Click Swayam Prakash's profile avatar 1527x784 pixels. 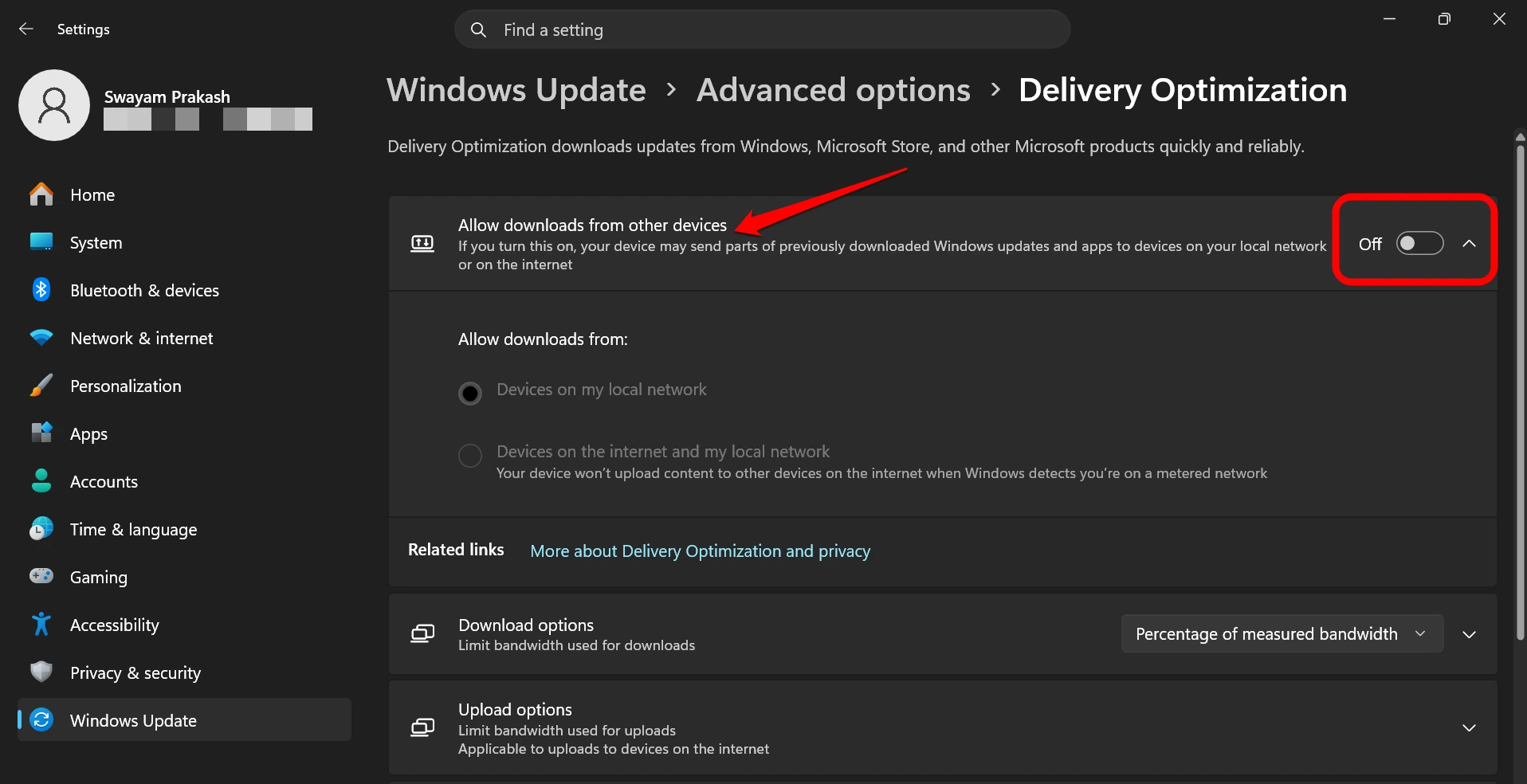tap(53, 104)
